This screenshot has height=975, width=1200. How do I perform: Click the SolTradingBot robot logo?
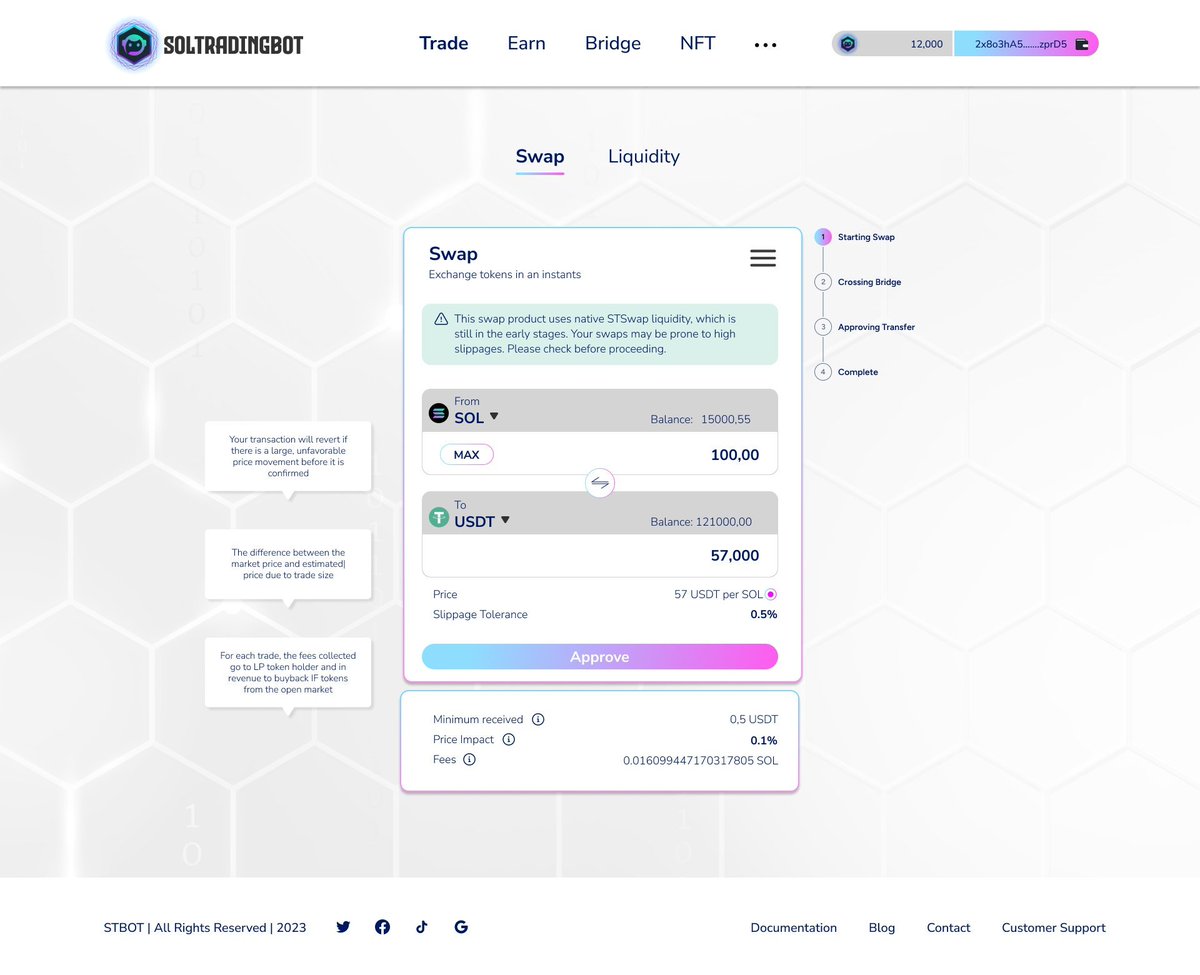(133, 44)
